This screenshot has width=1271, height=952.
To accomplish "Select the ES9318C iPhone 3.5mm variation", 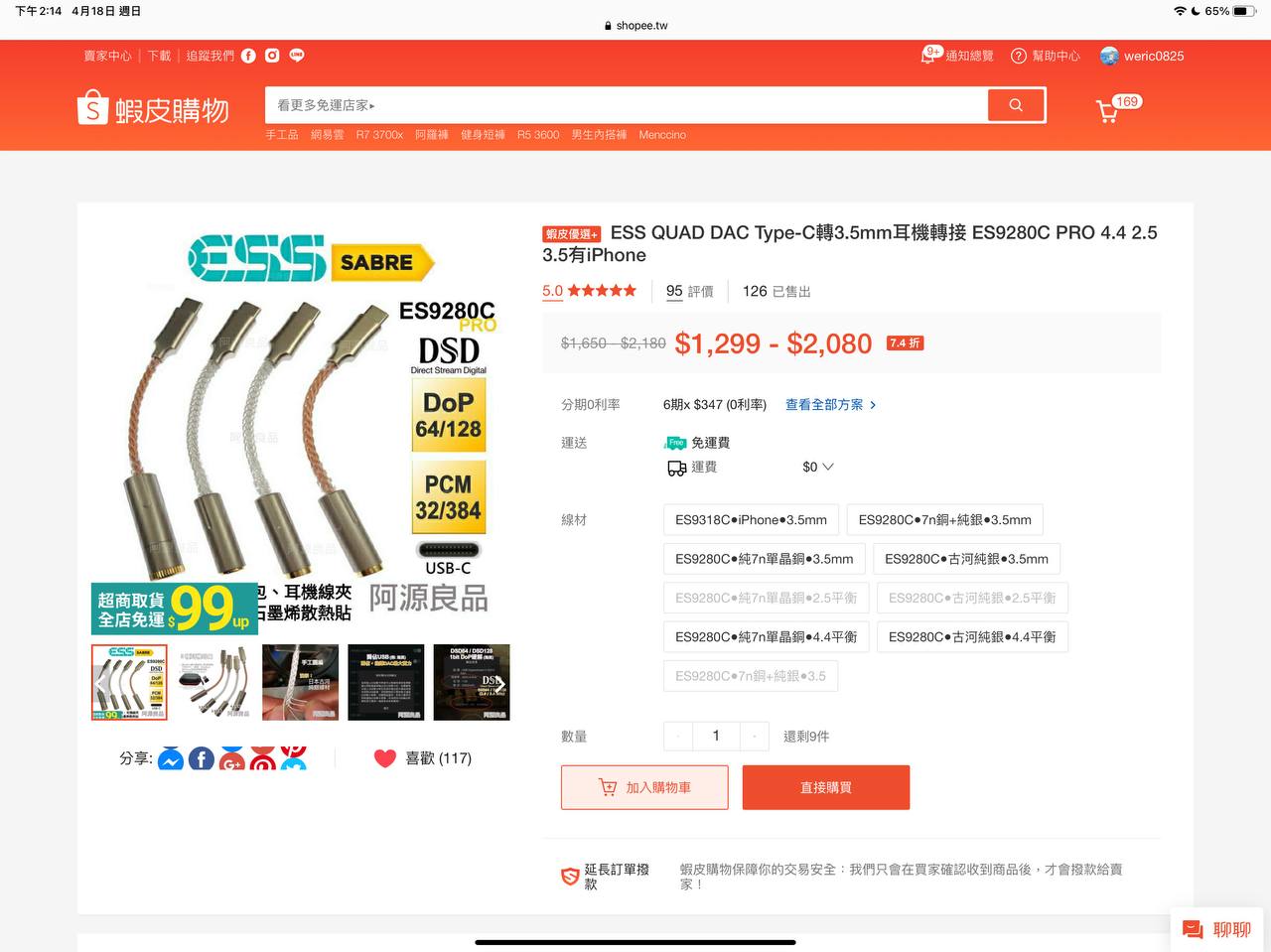I will point(751,520).
